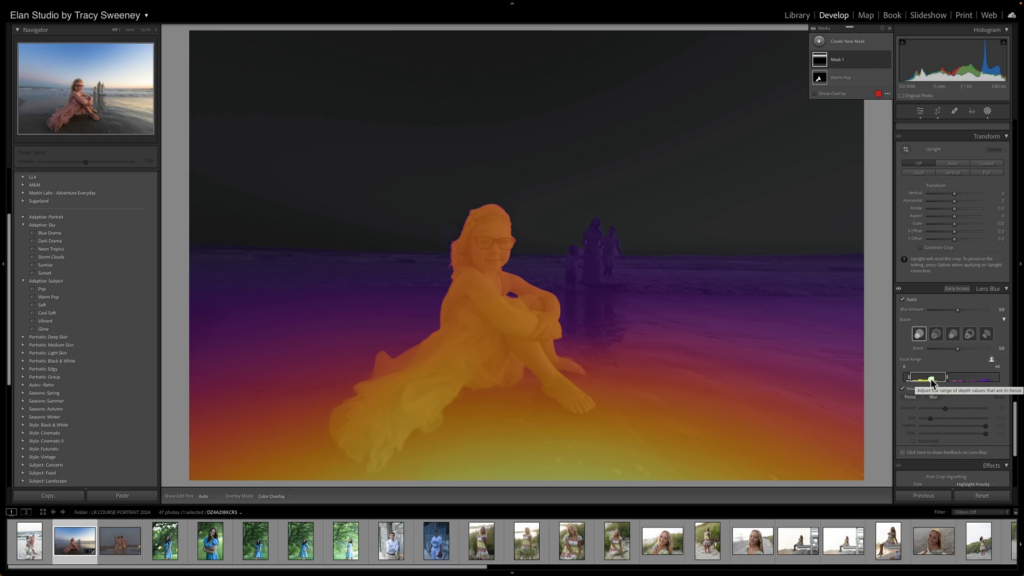Toggle the highlight clipping indicator on histogram
Viewport: 1024px width, 576px height.
1003,42
